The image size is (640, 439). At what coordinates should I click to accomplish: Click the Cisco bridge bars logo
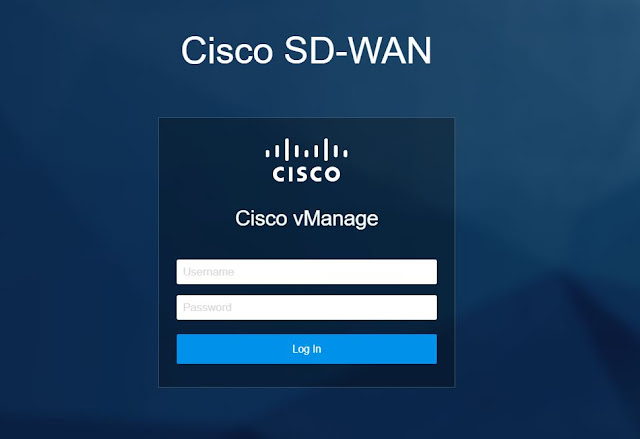pos(307,149)
